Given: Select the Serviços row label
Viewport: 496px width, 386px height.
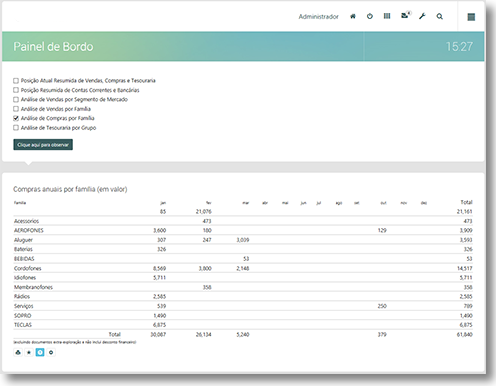Looking at the screenshot, I should (x=24, y=306).
